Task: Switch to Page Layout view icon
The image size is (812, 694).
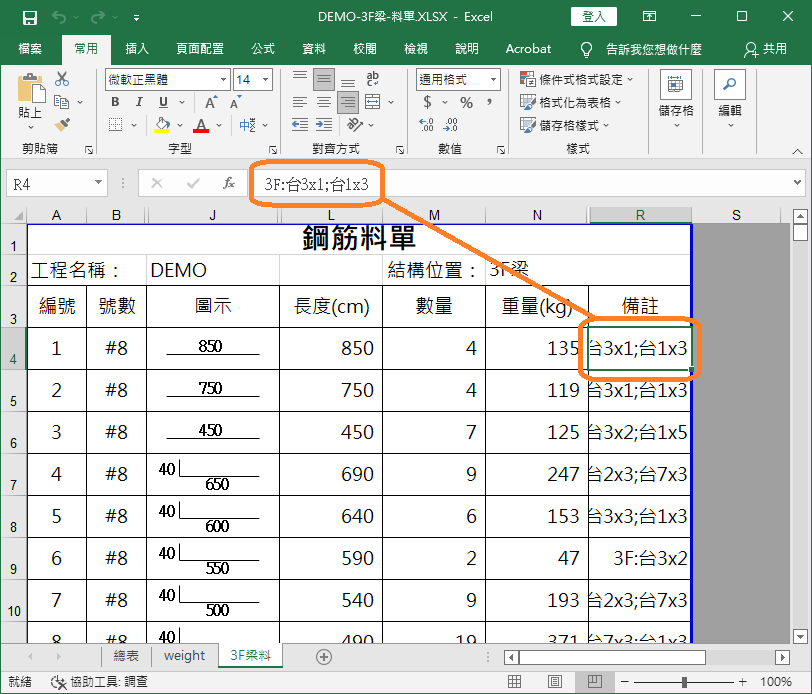Action: click(x=555, y=682)
